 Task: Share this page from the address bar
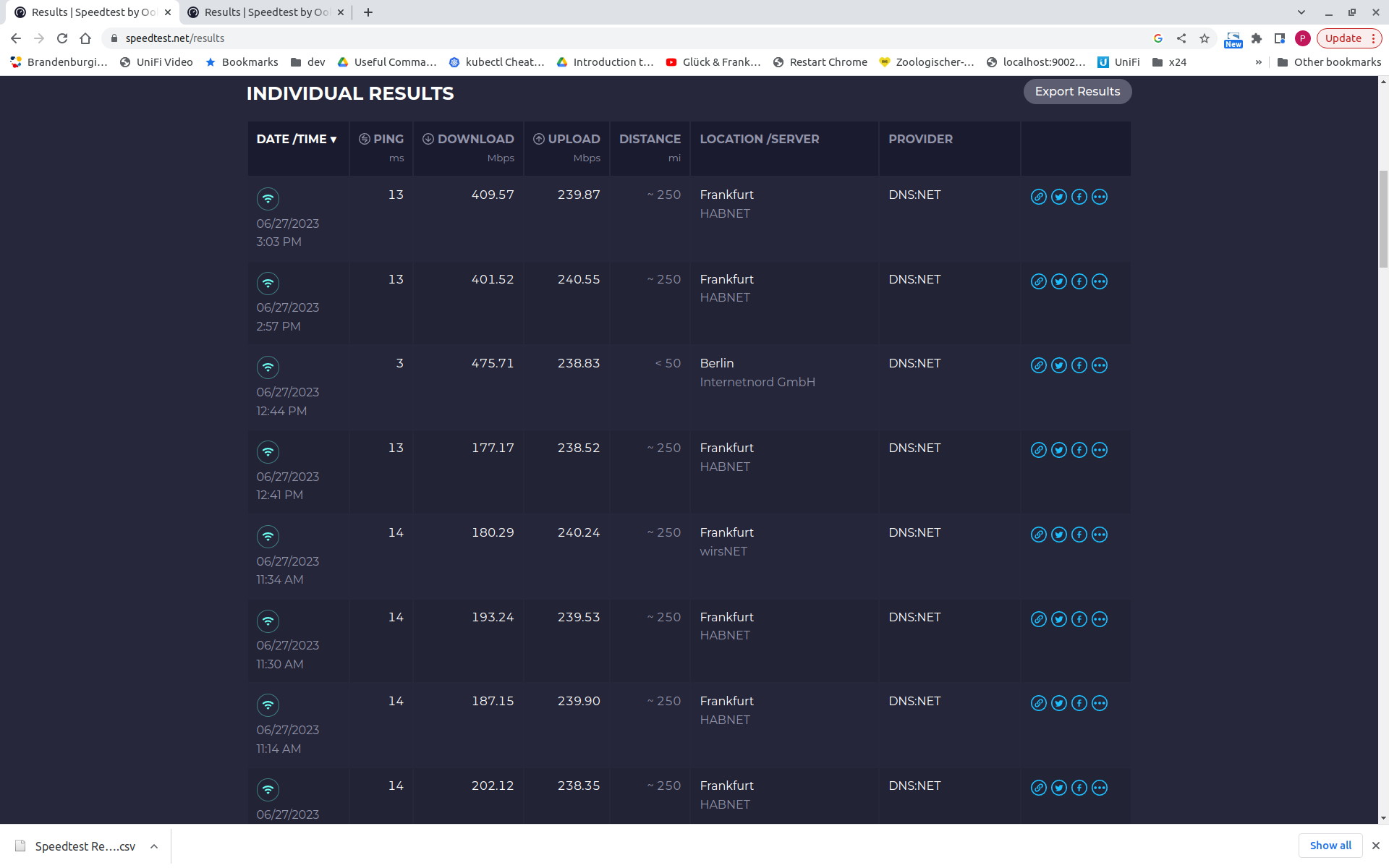pos(1181,38)
